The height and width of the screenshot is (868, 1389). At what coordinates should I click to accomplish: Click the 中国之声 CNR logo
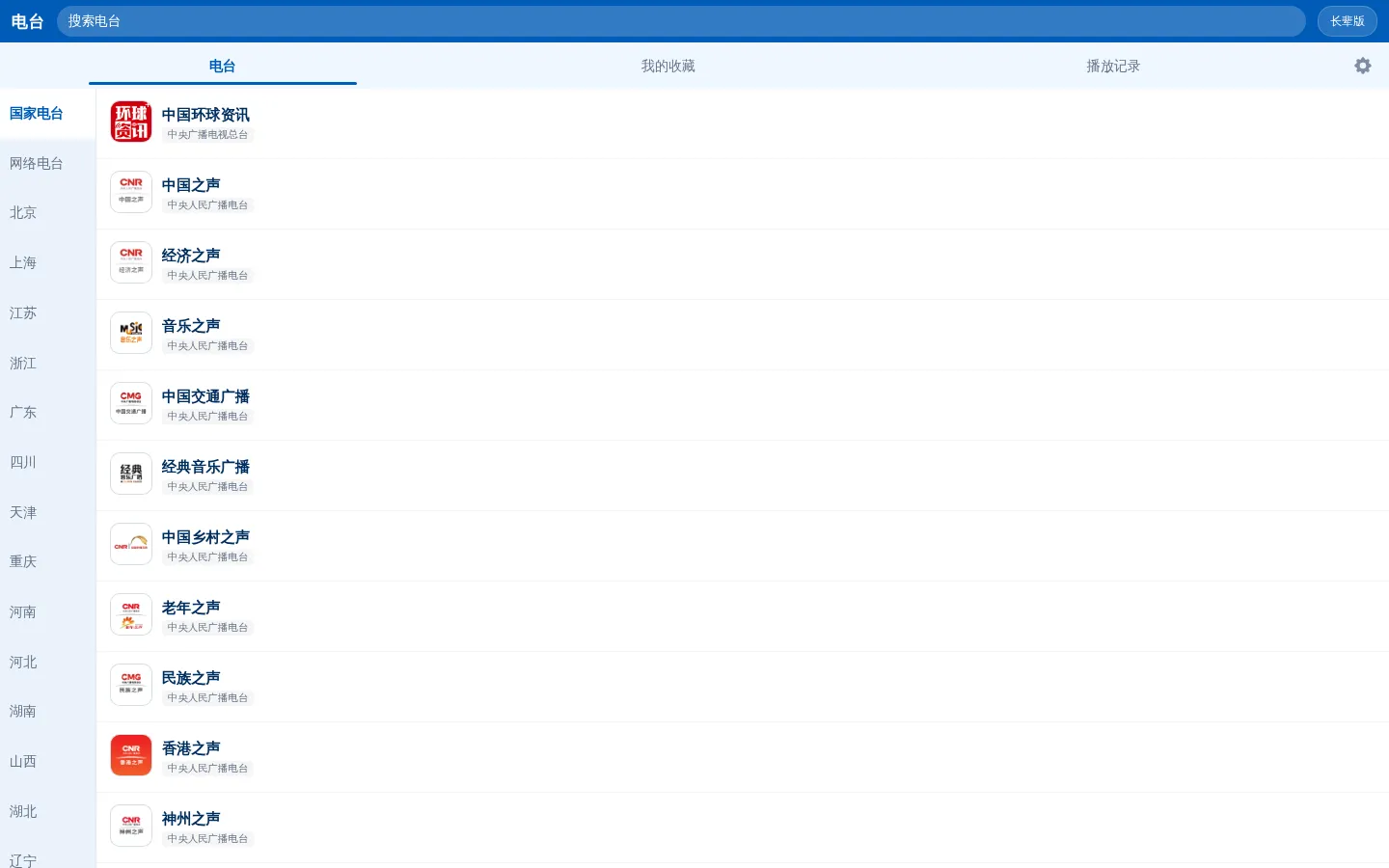click(131, 192)
